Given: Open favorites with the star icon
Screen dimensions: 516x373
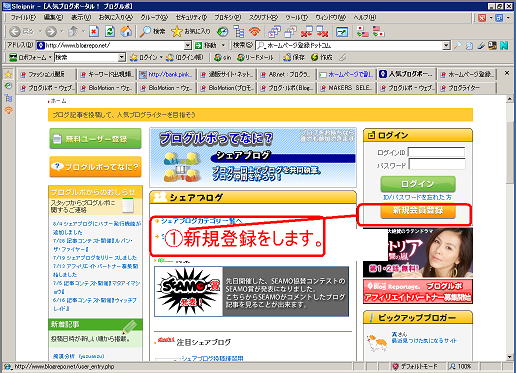Looking at the screenshot, I should 177,32.
